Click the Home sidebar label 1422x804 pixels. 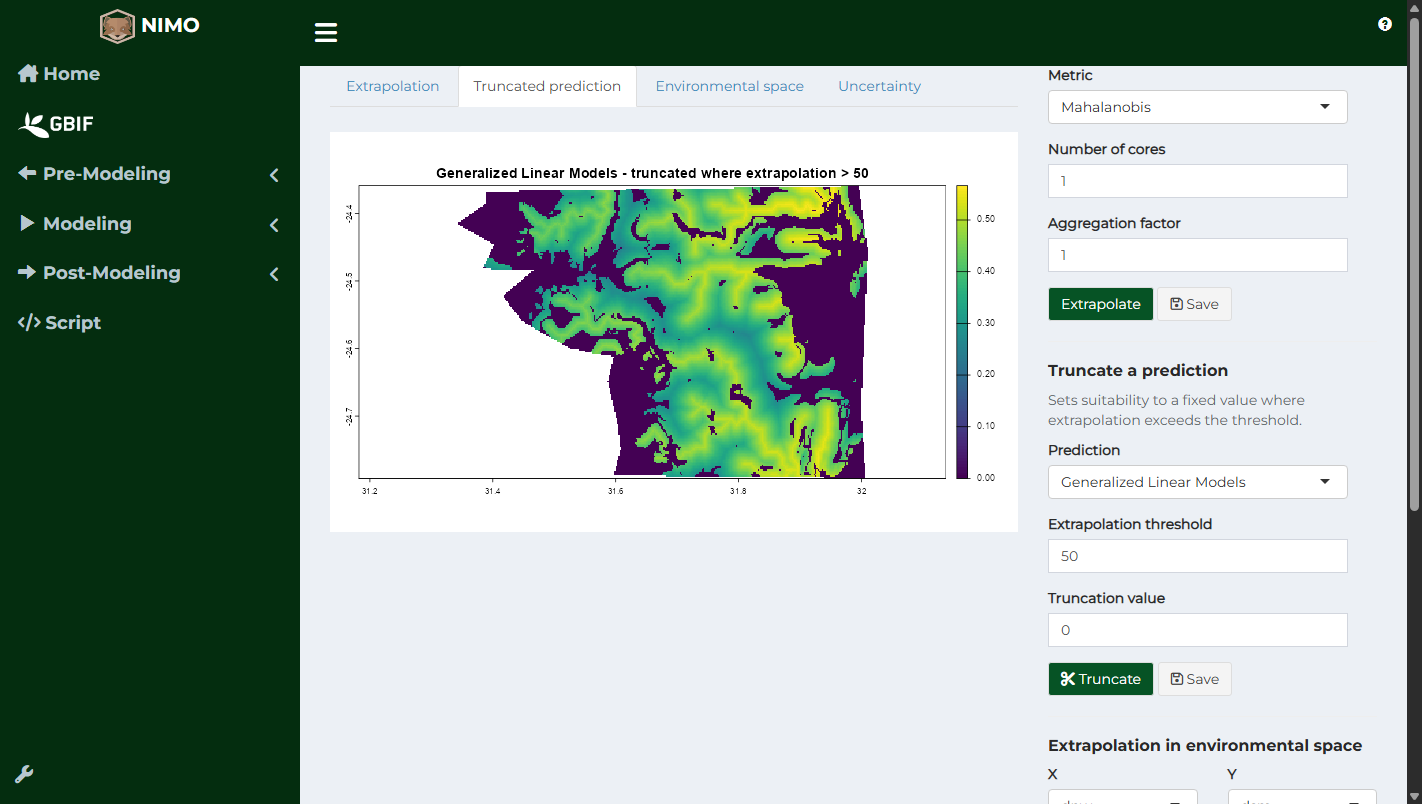point(72,74)
